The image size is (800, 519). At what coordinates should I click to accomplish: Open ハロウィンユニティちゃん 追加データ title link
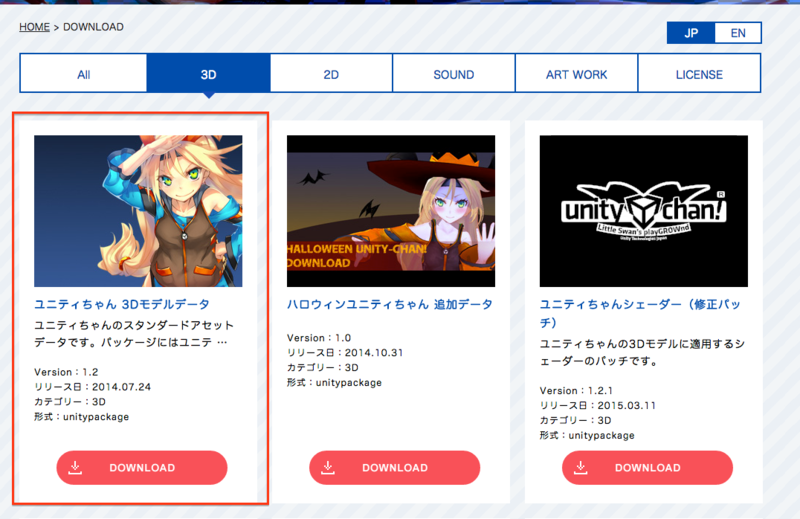[x=390, y=304]
